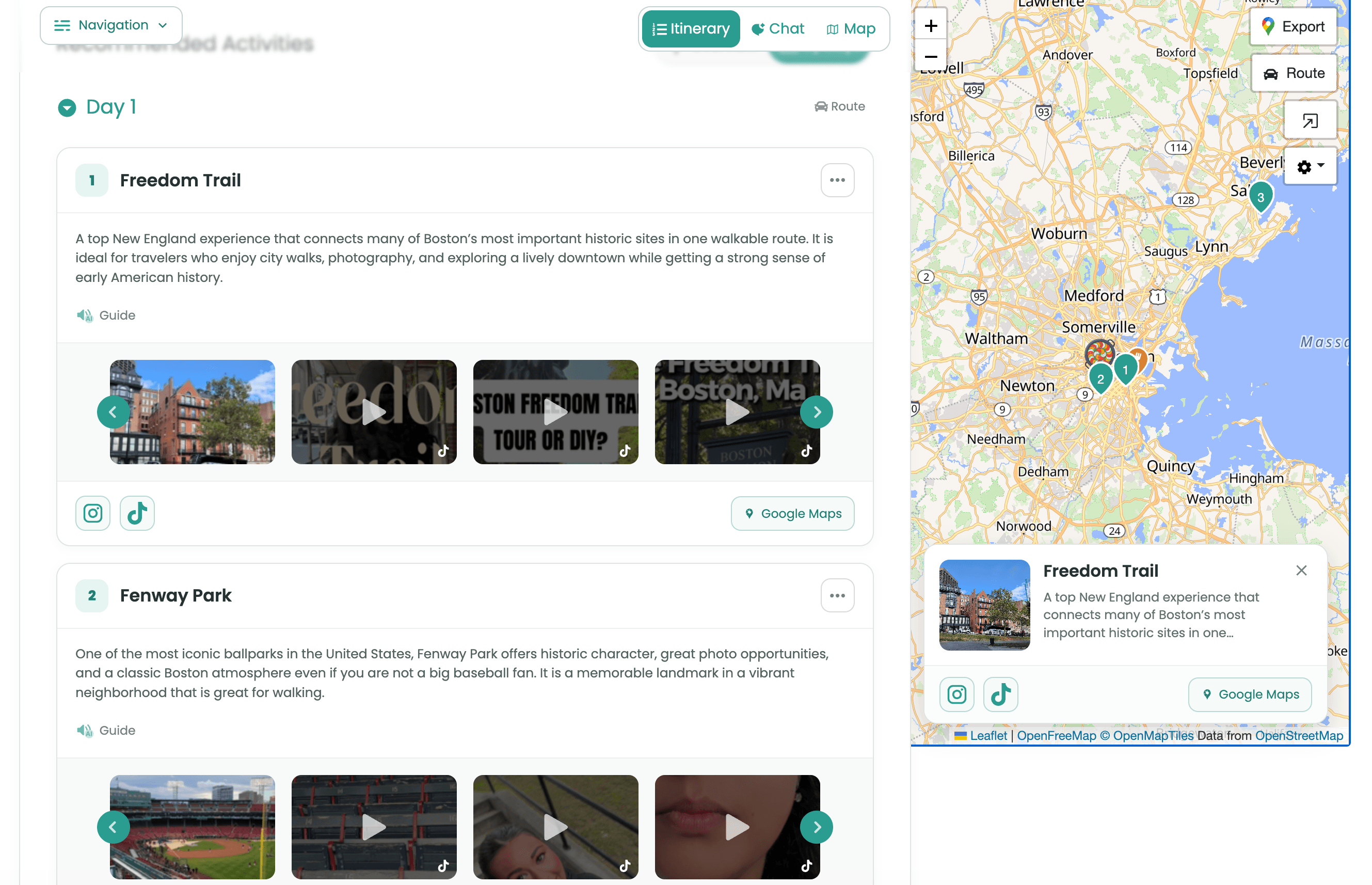Open Google Maps from Freedom Trail card

coord(792,513)
